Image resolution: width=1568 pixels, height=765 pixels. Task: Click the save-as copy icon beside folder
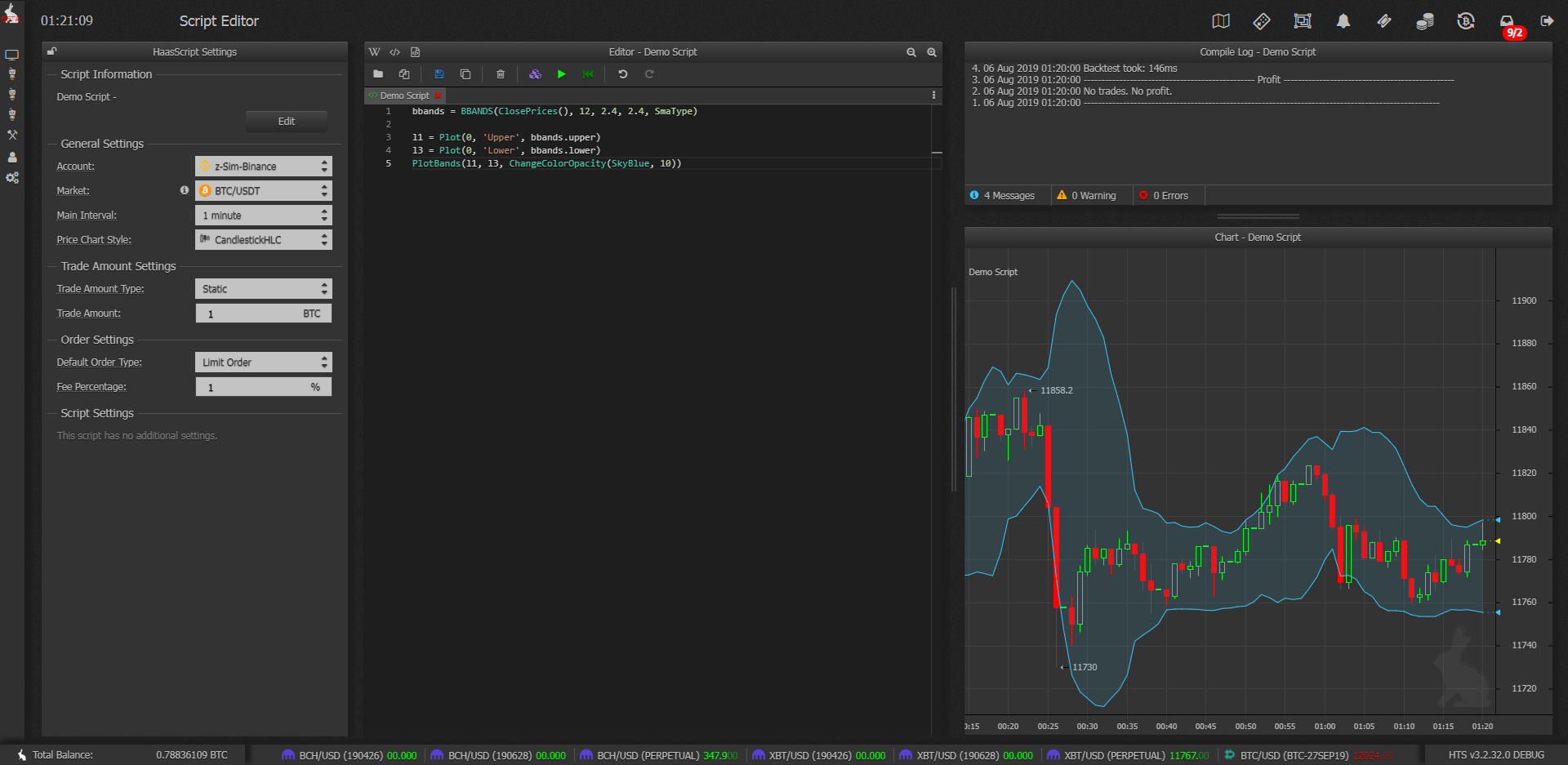(x=403, y=74)
